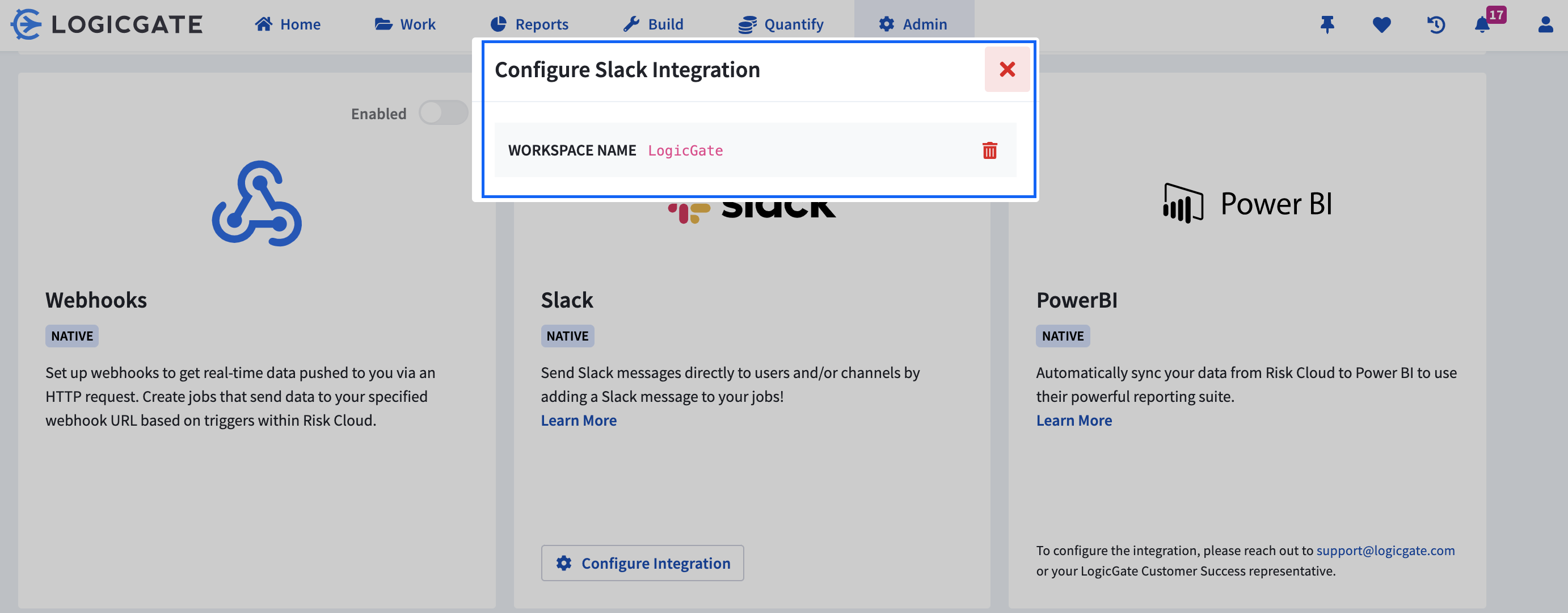Click the Power BI logo
This screenshot has height=613, width=1568.
point(1247,203)
